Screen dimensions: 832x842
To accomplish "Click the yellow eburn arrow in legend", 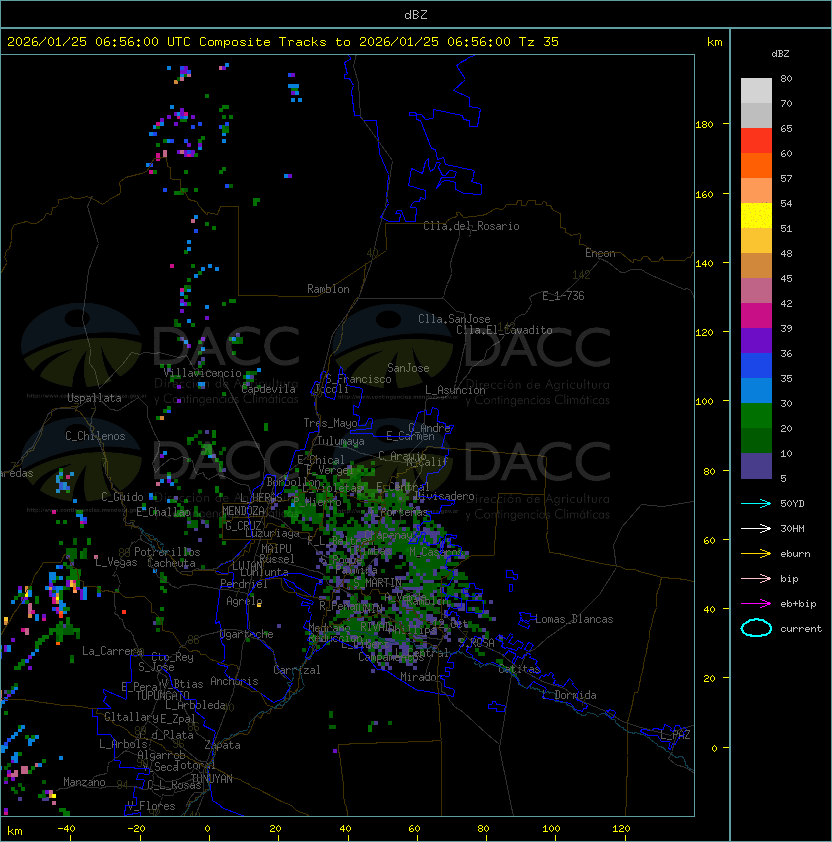I will (x=756, y=554).
